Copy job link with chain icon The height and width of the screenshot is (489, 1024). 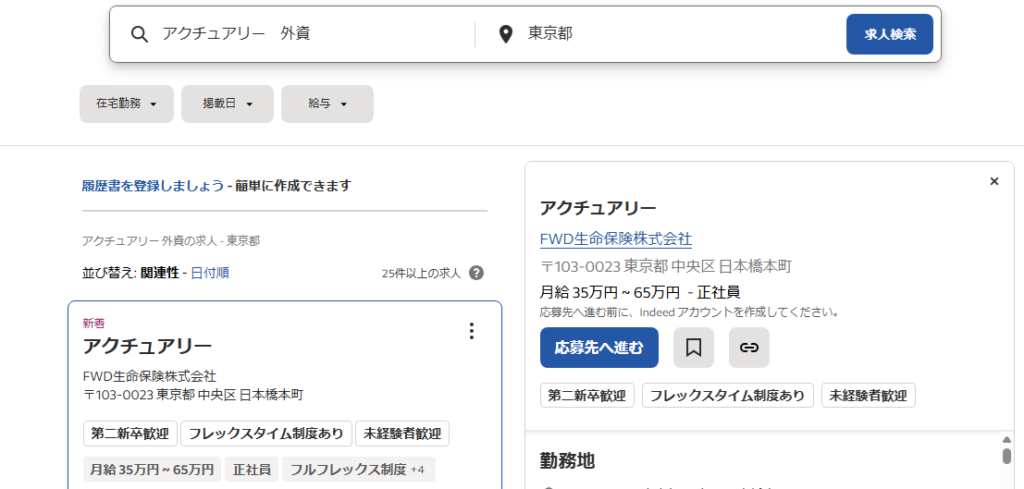[749, 347]
